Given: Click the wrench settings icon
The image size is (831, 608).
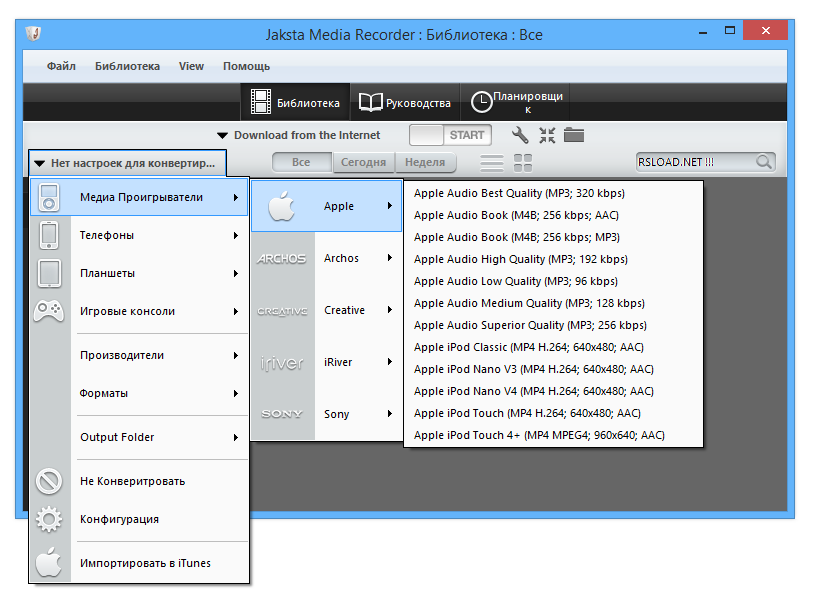Looking at the screenshot, I should pos(520,135).
